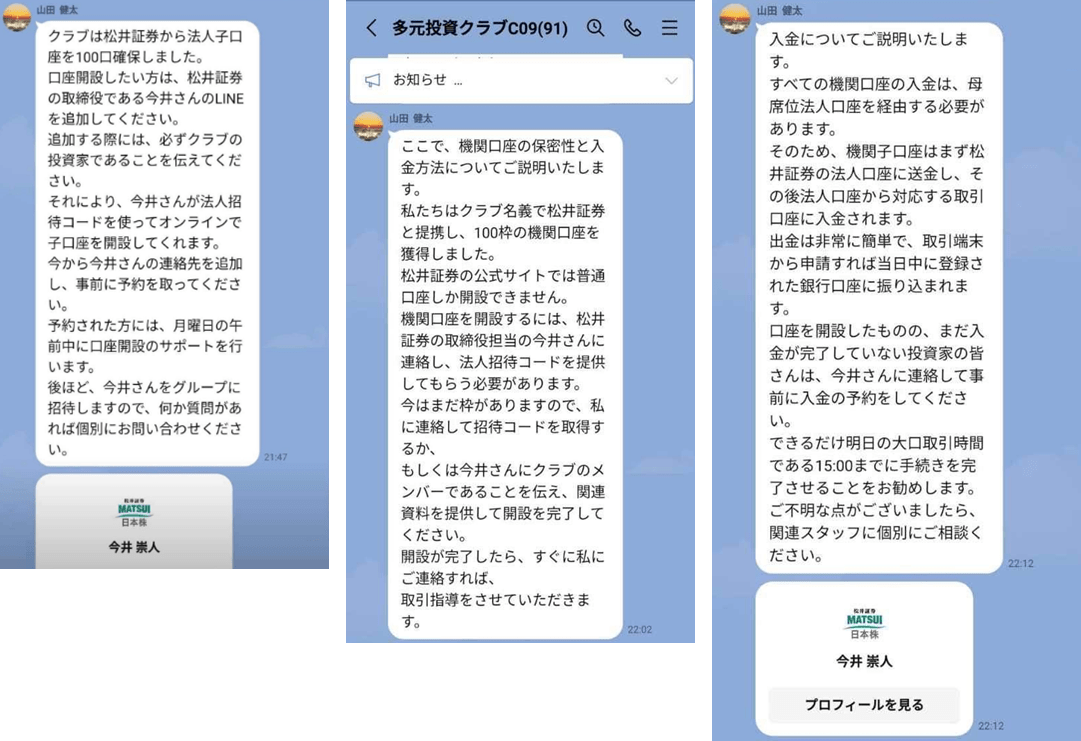Screen dimensions: 1081x741
Task: Open the お知らせ announcement banner text
Action: point(428,80)
